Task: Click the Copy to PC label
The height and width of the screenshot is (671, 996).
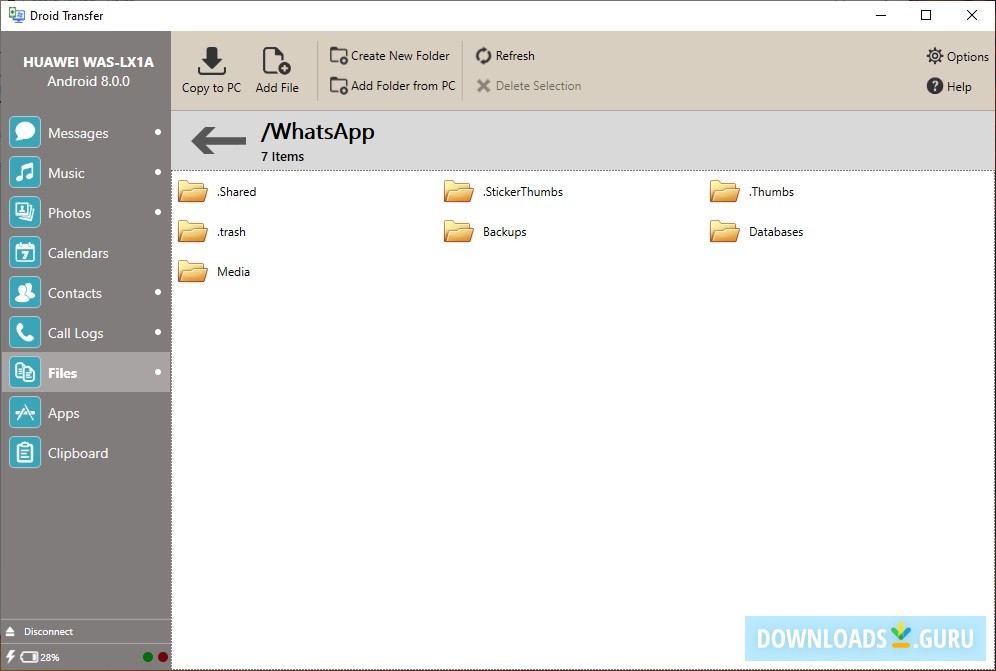Action: [212, 88]
